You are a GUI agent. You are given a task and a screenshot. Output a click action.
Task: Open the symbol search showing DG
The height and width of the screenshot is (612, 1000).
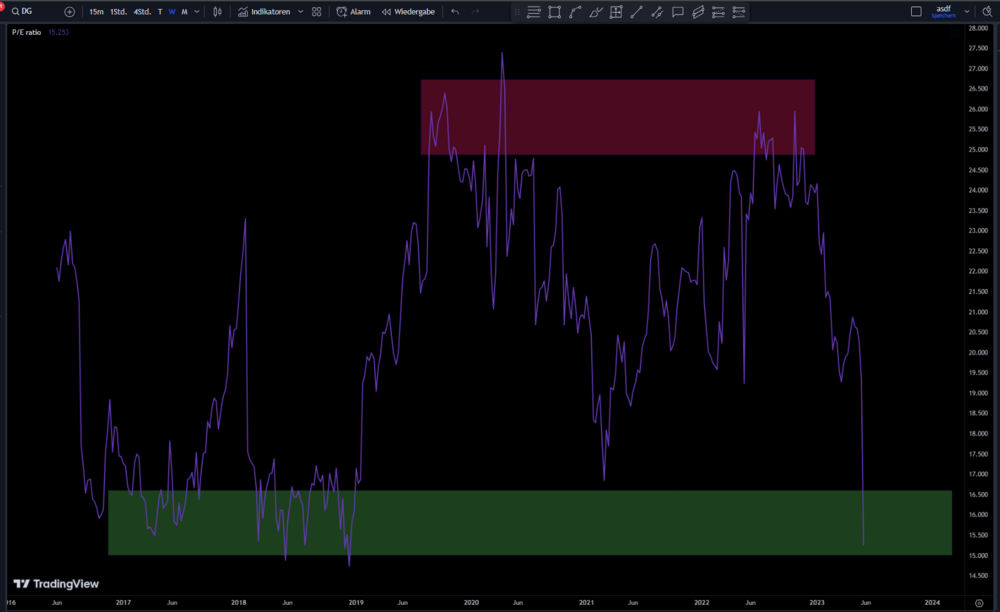tap(23, 11)
